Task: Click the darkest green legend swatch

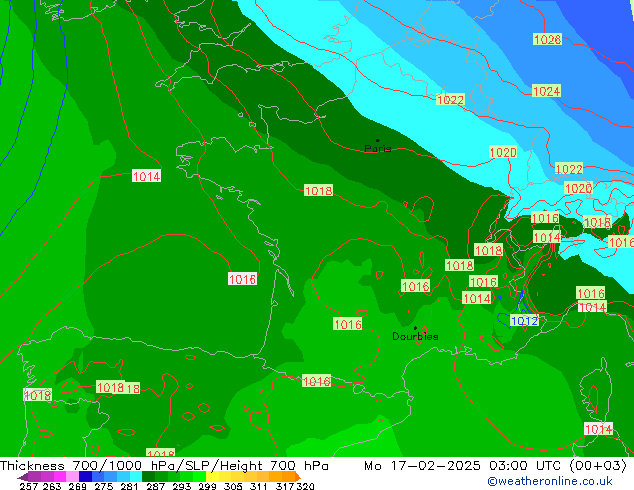Action: (x=148, y=476)
